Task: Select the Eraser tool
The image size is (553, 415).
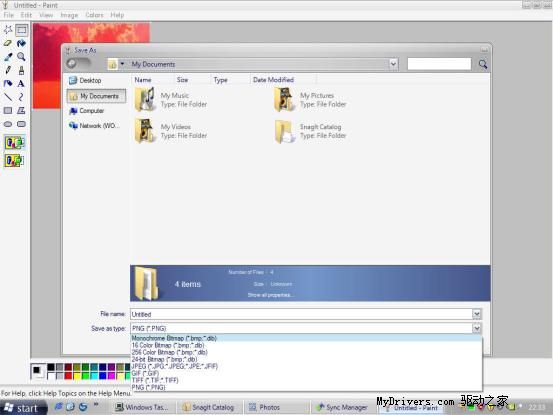Action: point(8,43)
